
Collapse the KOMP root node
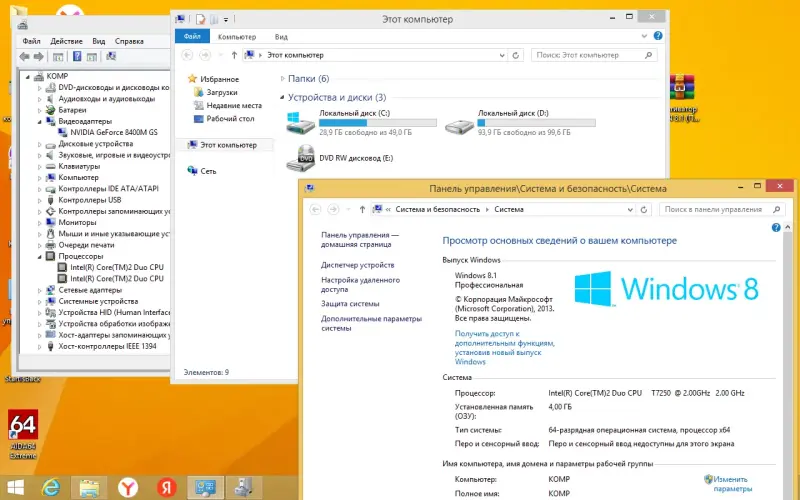28,77
